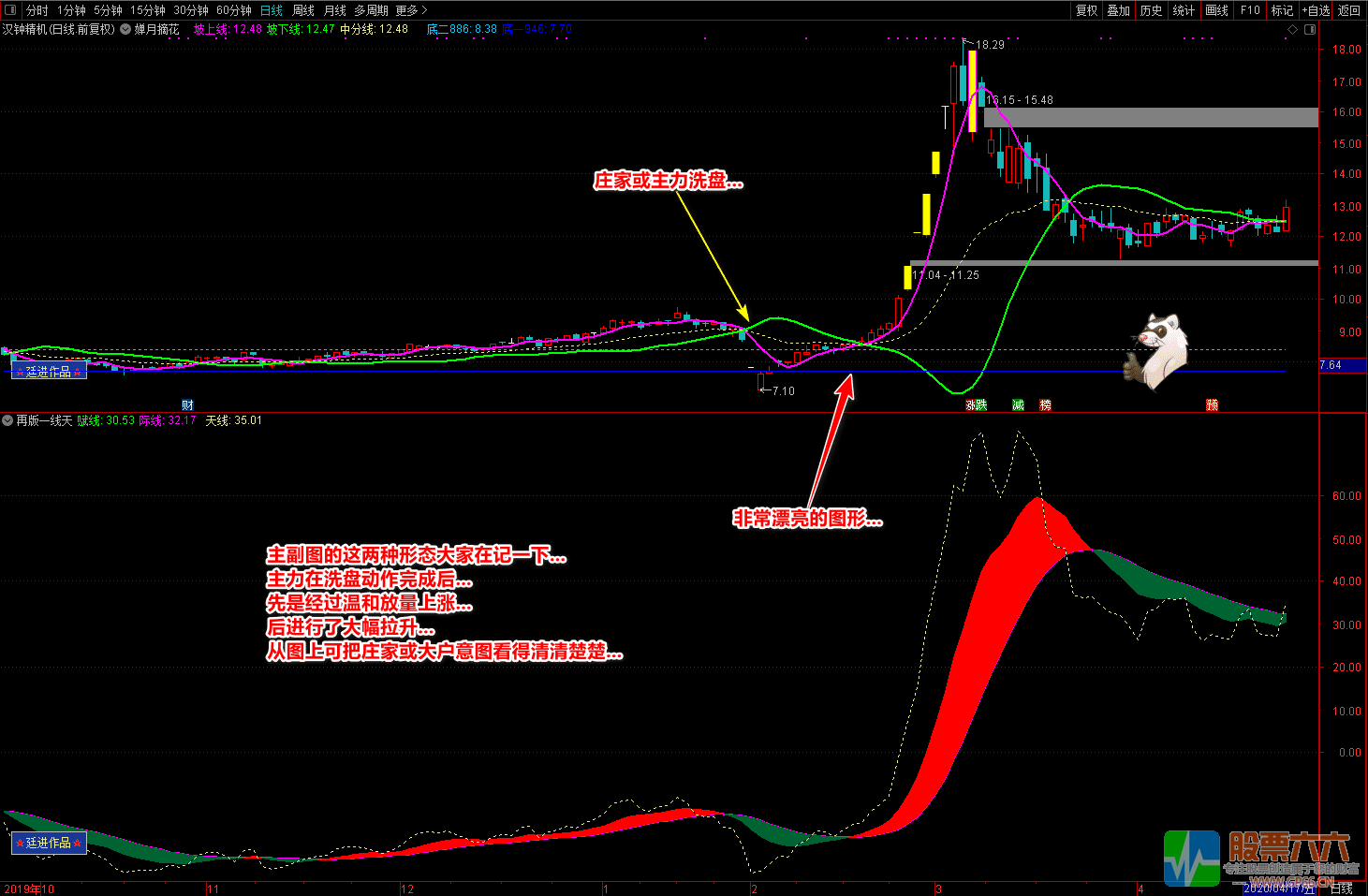1368x896 pixels.
Task: Toggle the right side panel icon
Action: click(1310, 29)
